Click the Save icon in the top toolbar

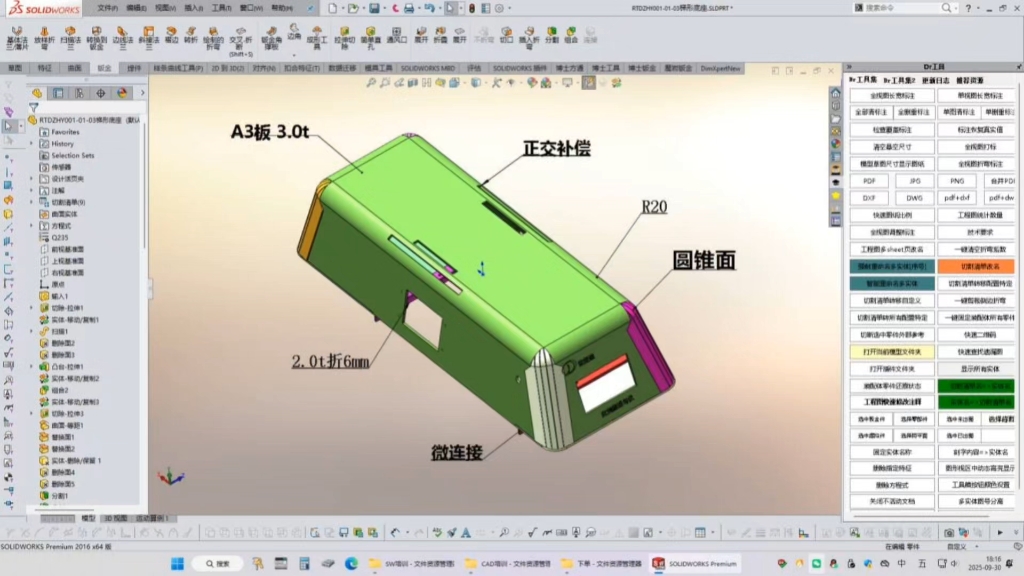point(374,8)
